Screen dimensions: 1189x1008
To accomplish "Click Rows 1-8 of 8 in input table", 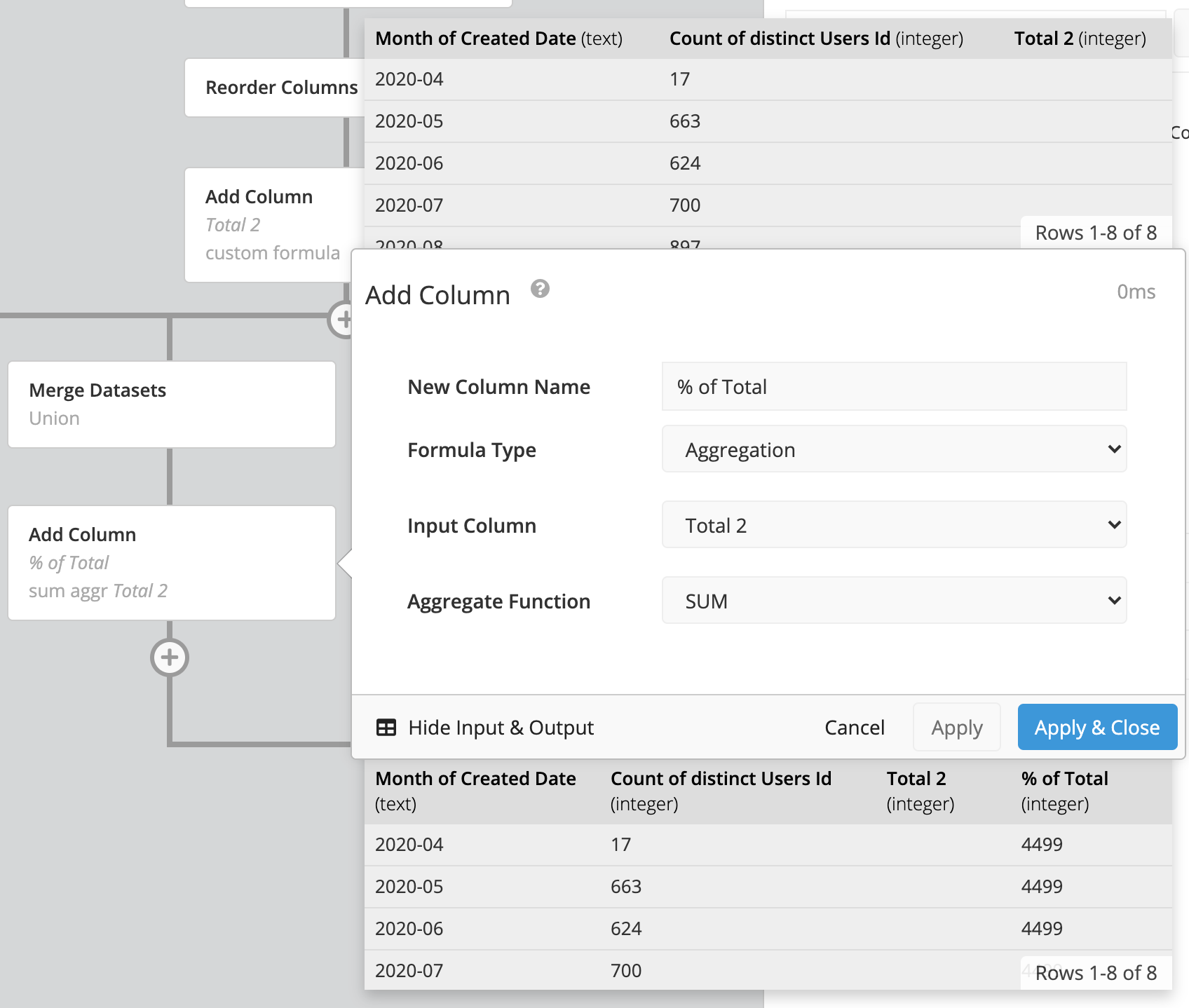I will (x=1096, y=233).
